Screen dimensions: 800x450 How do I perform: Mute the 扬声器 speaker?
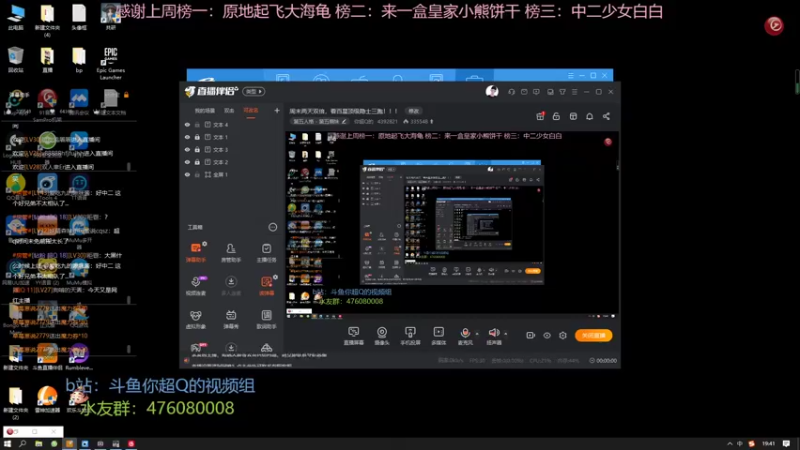click(x=493, y=335)
